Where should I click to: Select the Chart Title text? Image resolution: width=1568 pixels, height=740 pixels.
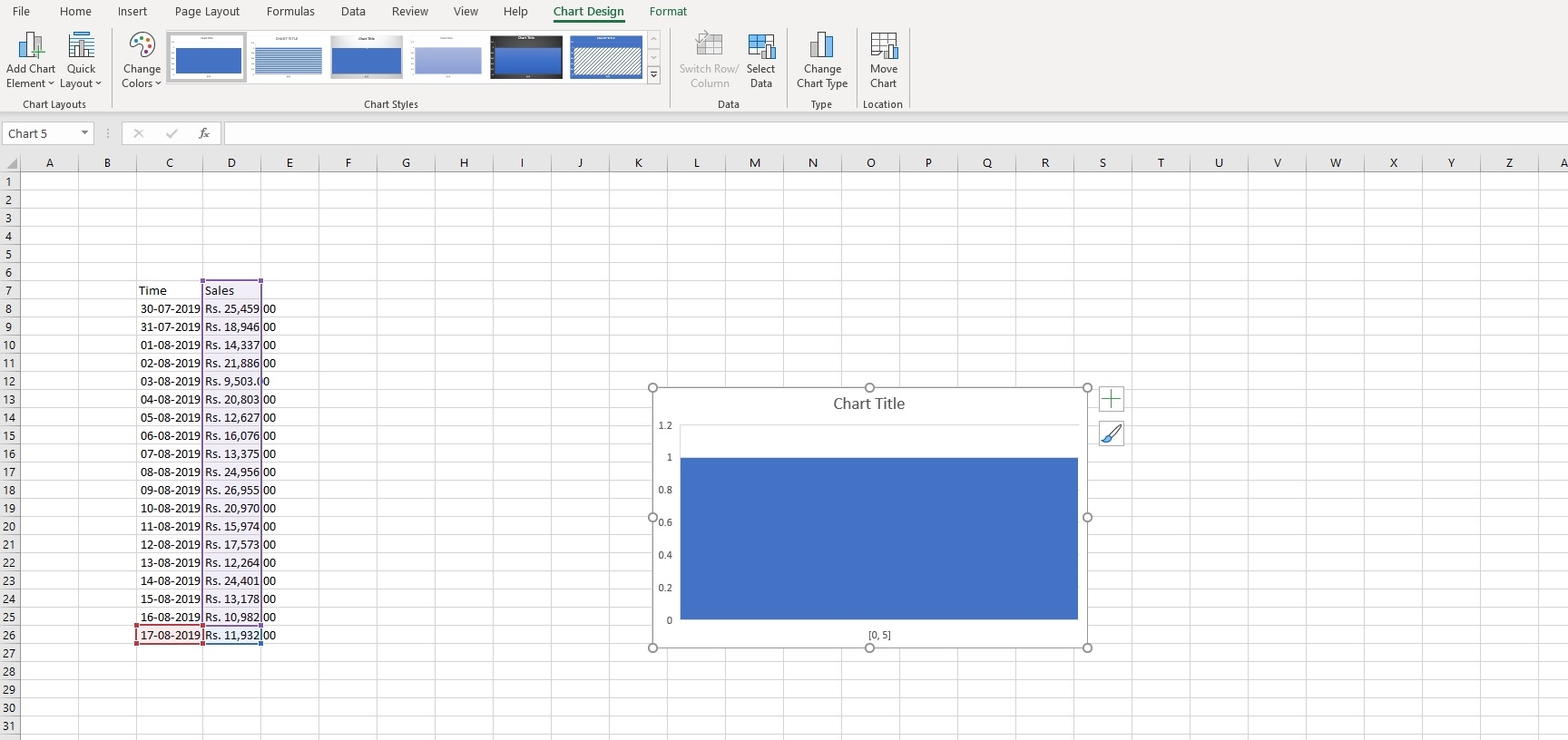pos(868,404)
